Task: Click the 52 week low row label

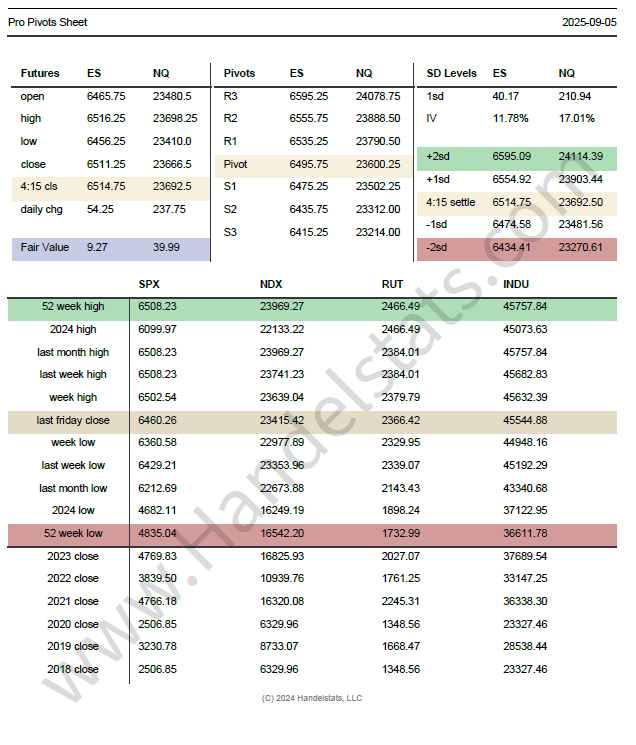Action: tap(74, 533)
